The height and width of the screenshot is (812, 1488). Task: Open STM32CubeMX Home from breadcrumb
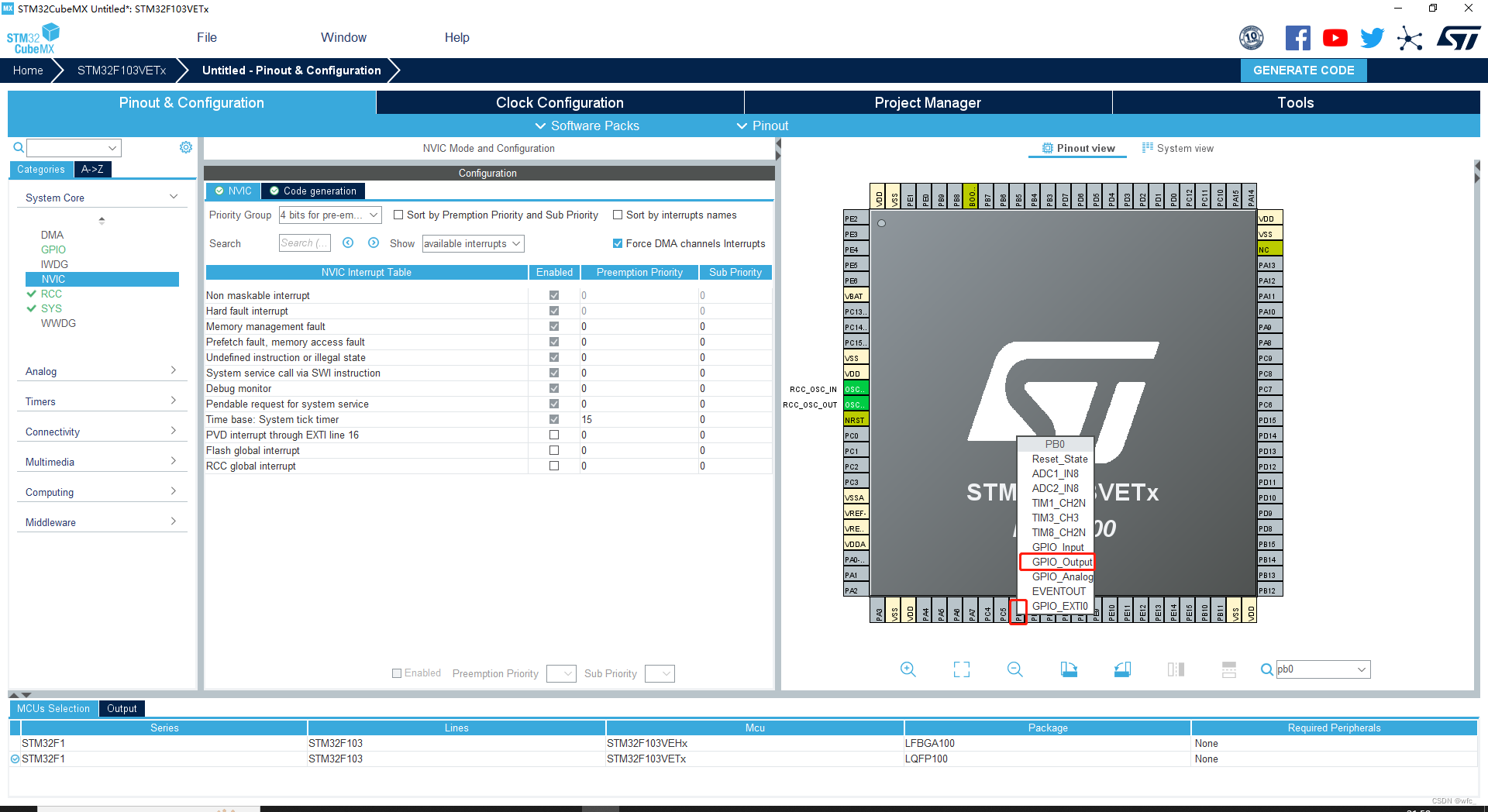click(x=28, y=70)
